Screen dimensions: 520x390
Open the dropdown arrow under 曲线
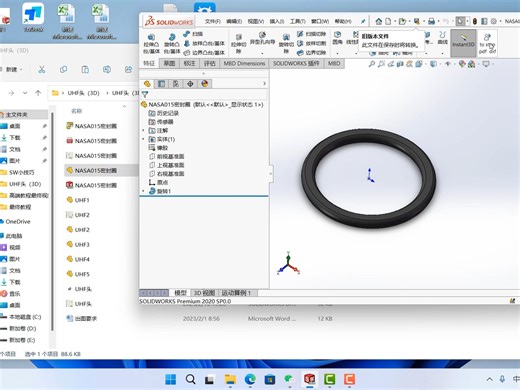(x=442, y=53)
